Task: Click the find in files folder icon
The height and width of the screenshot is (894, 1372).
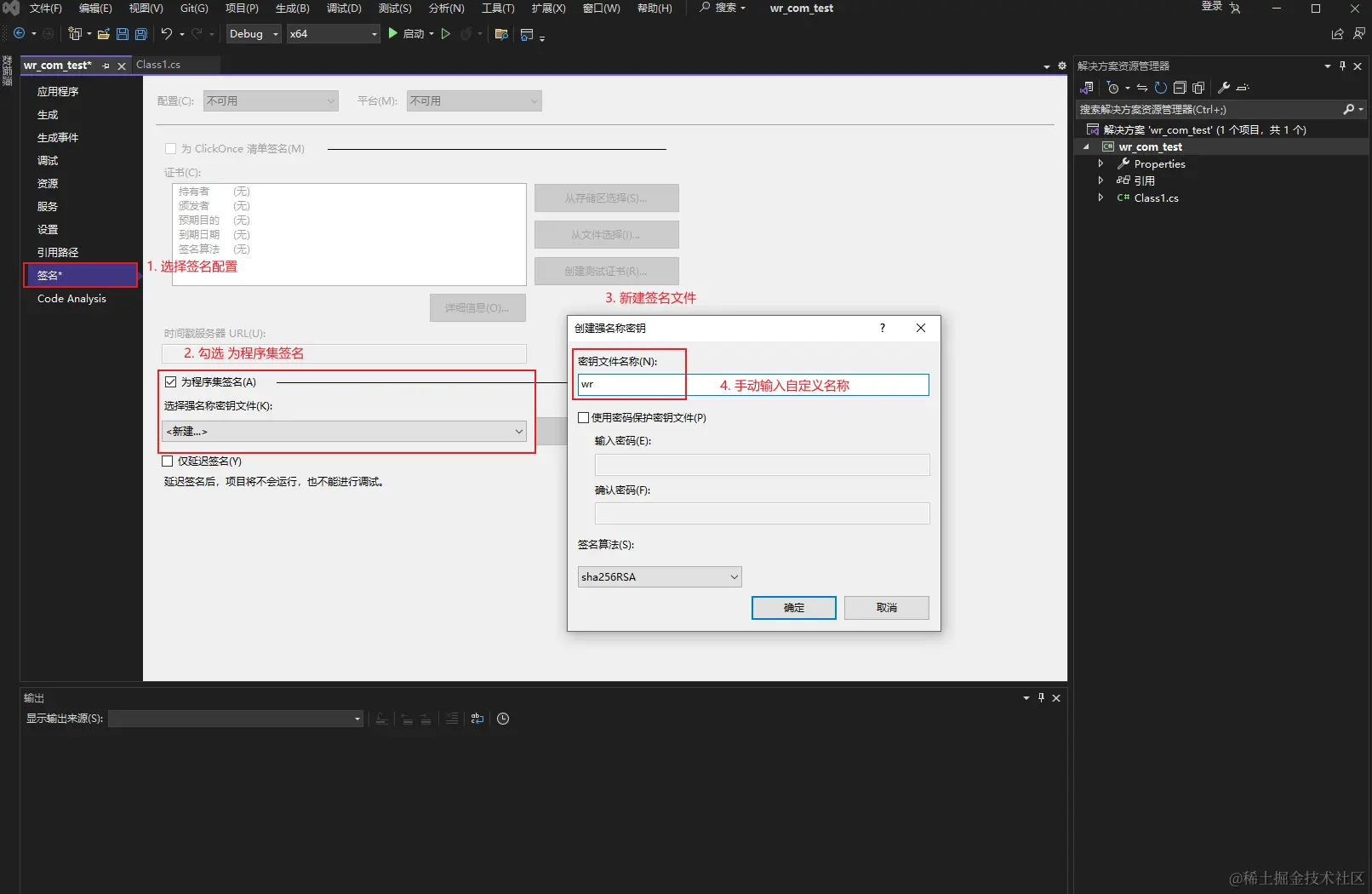Action: [x=501, y=34]
